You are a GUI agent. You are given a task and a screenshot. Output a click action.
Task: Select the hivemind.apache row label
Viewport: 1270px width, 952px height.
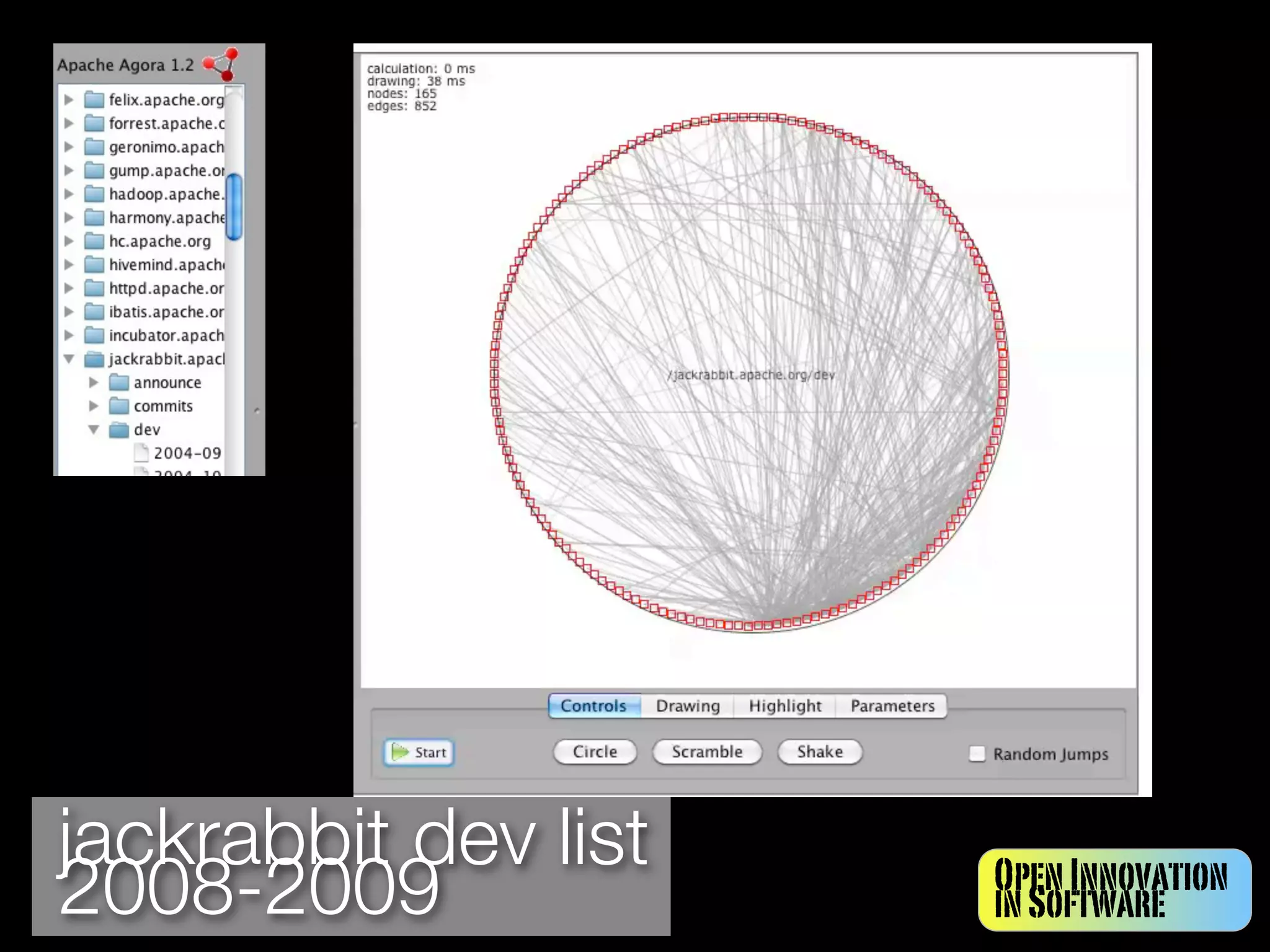tap(167, 265)
